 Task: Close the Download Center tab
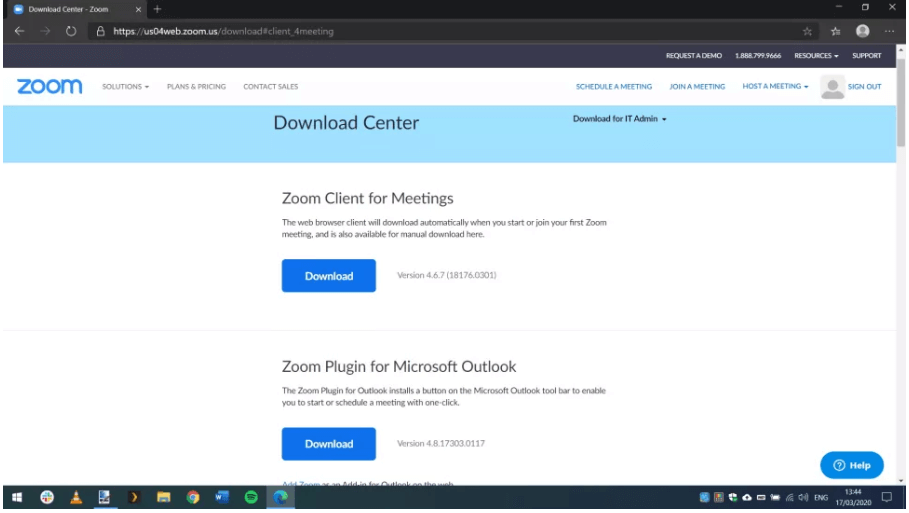coord(138,9)
